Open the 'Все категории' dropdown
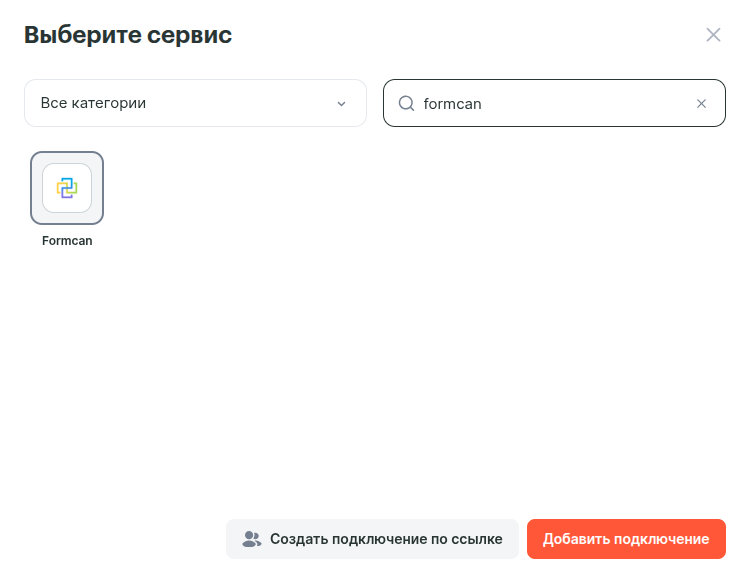747x582 pixels. [195, 103]
